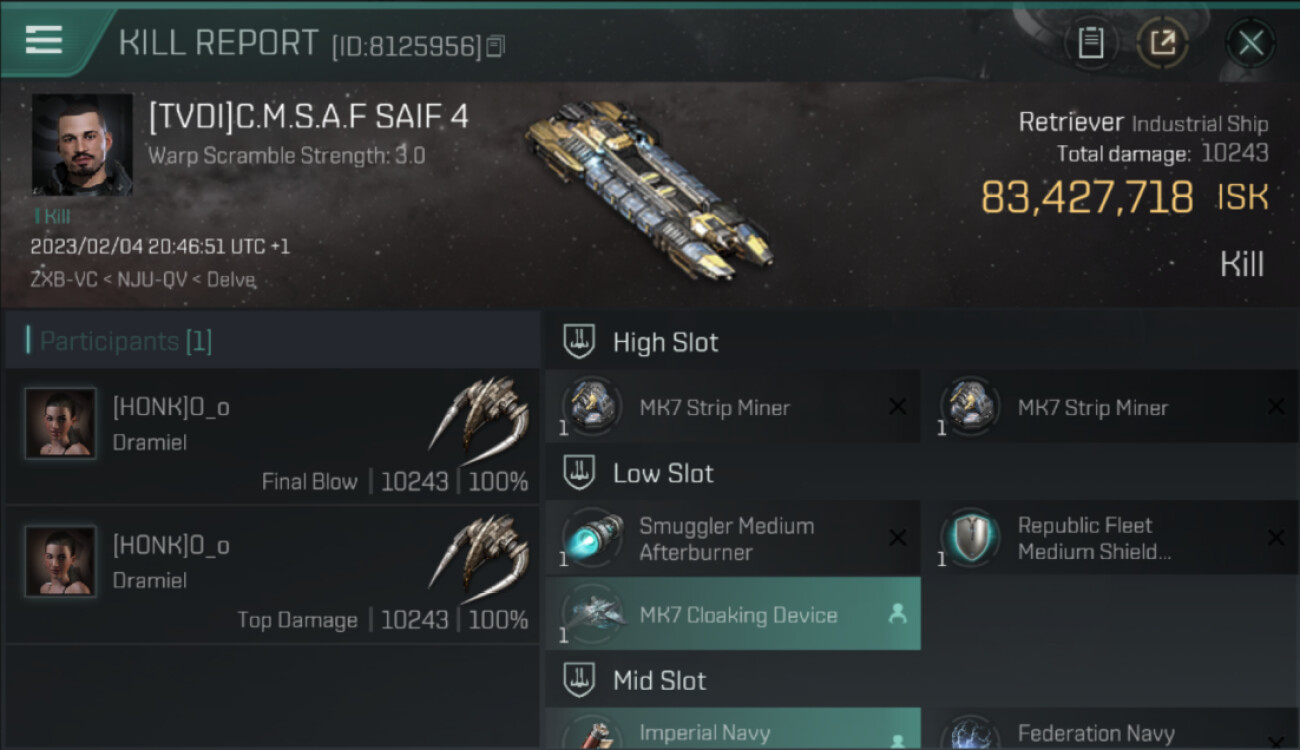Open the victim's character portrait
Image resolution: width=1300 pixels, height=750 pixels.
coord(82,144)
